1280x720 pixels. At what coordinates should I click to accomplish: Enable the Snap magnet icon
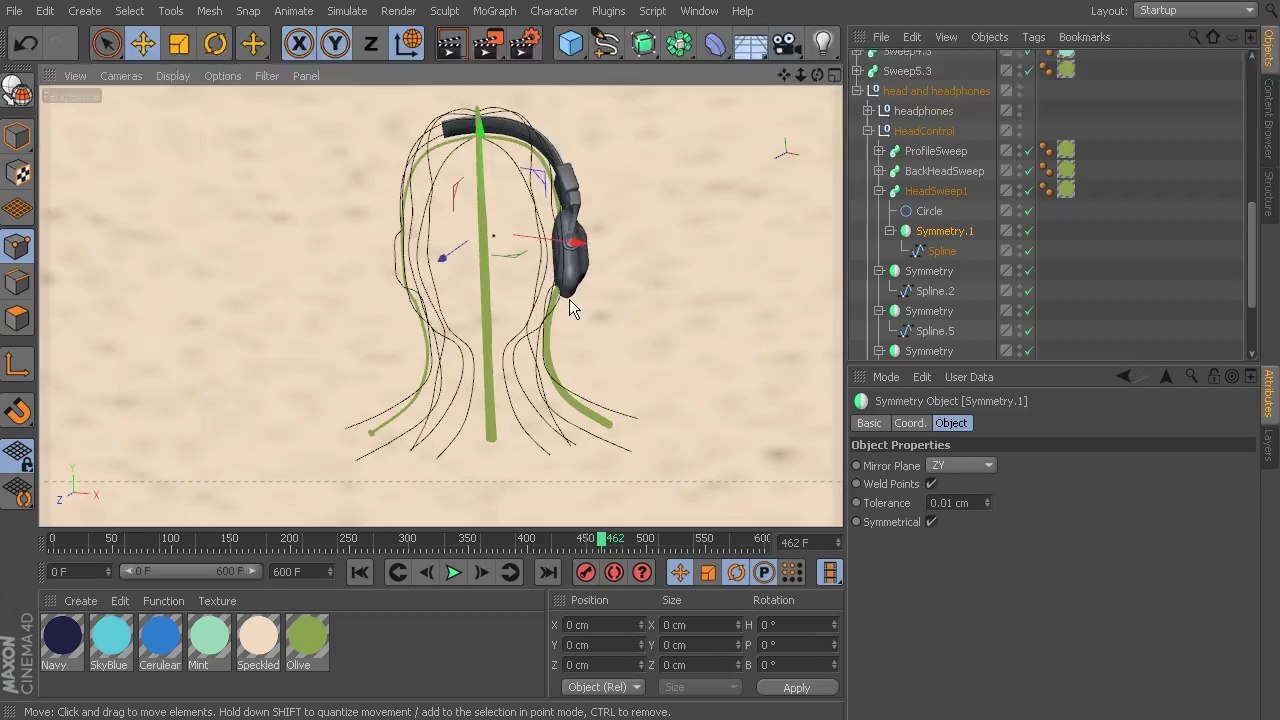pos(18,411)
